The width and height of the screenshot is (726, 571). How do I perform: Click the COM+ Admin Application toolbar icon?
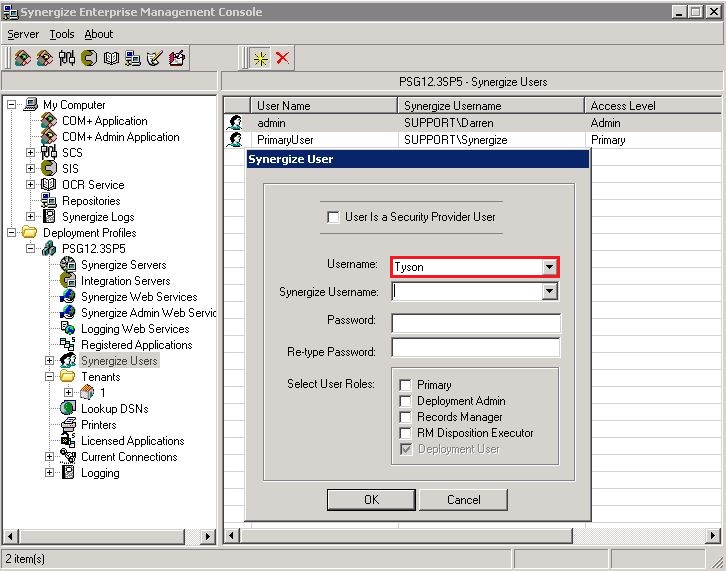[x=45, y=58]
